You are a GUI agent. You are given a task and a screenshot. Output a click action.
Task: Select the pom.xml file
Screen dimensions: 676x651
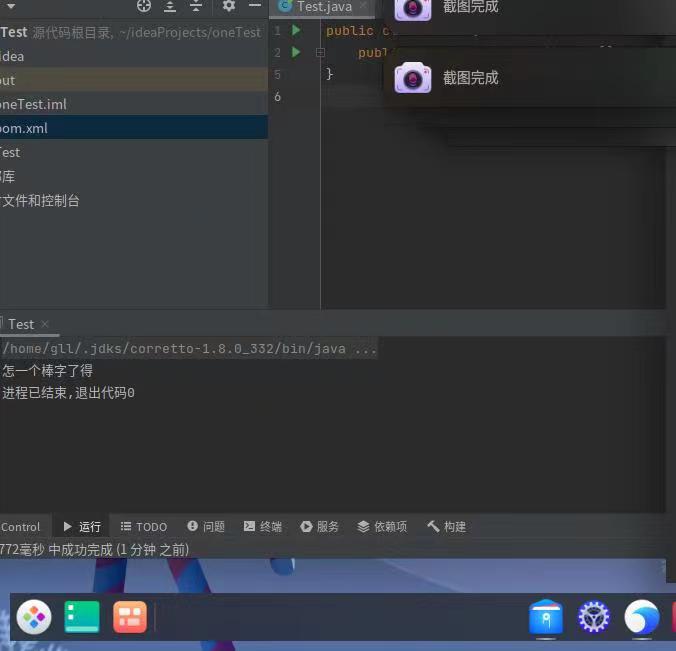point(134,128)
